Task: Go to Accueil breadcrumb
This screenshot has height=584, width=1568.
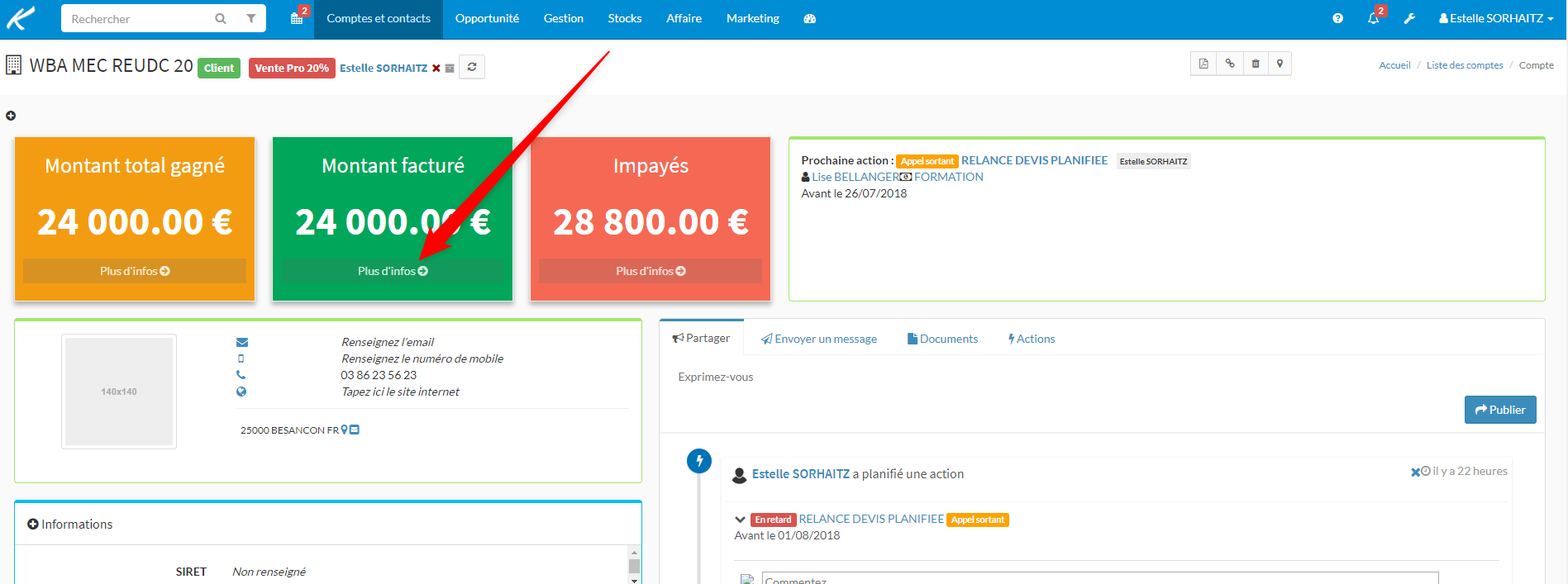Action: [x=1394, y=65]
